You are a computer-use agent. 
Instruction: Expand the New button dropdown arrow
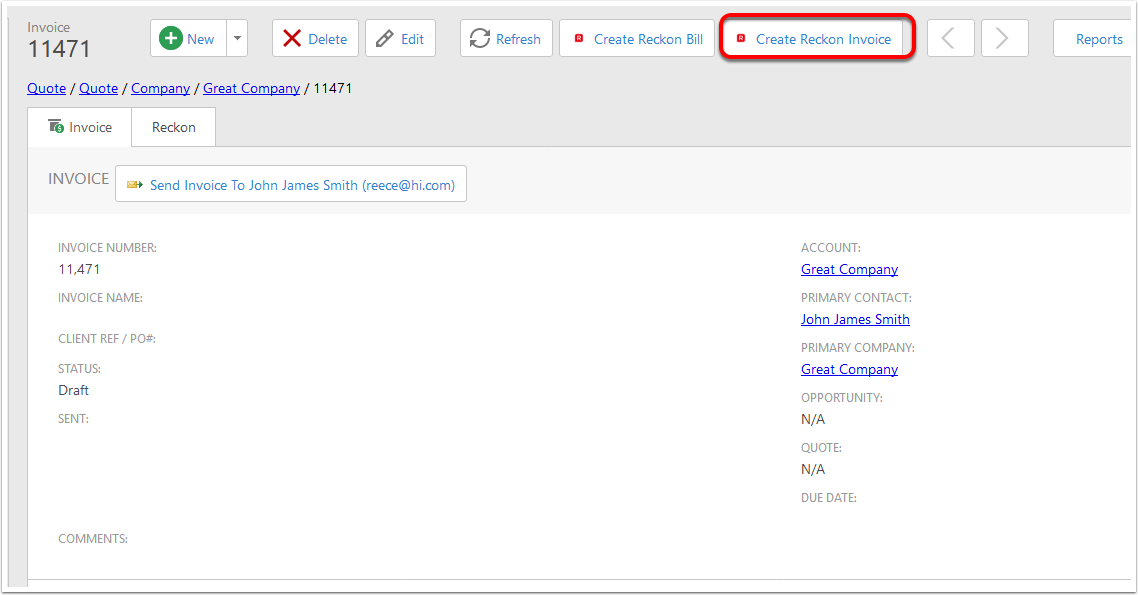click(x=237, y=39)
